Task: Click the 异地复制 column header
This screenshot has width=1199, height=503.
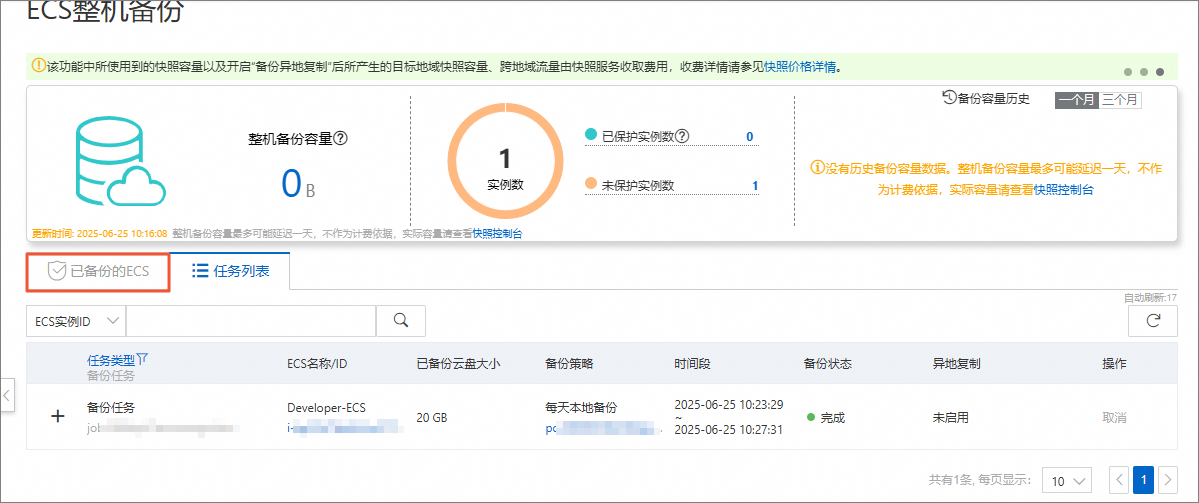Action: point(956,363)
